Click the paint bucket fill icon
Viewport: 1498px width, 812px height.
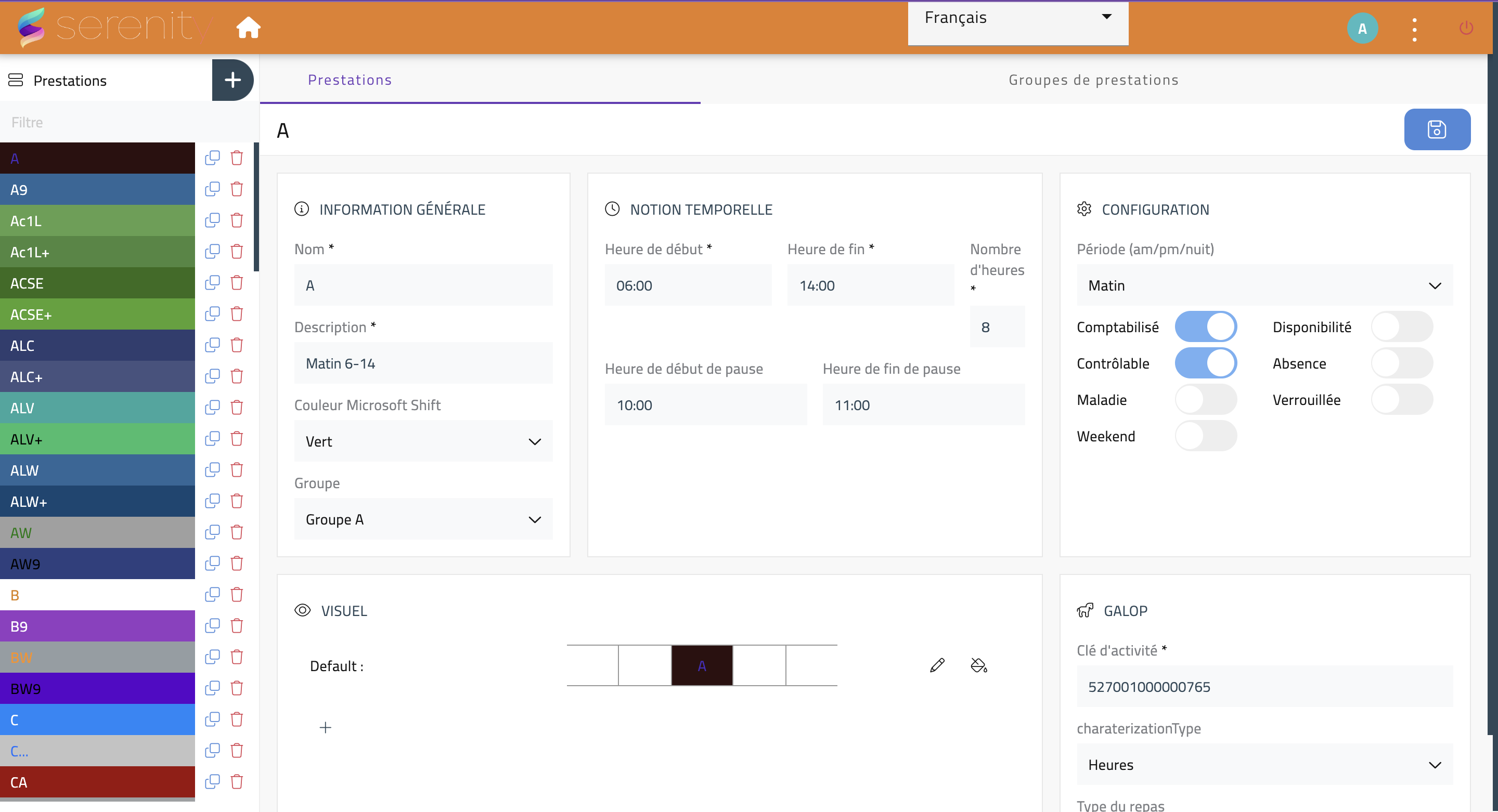pyautogui.click(x=979, y=665)
